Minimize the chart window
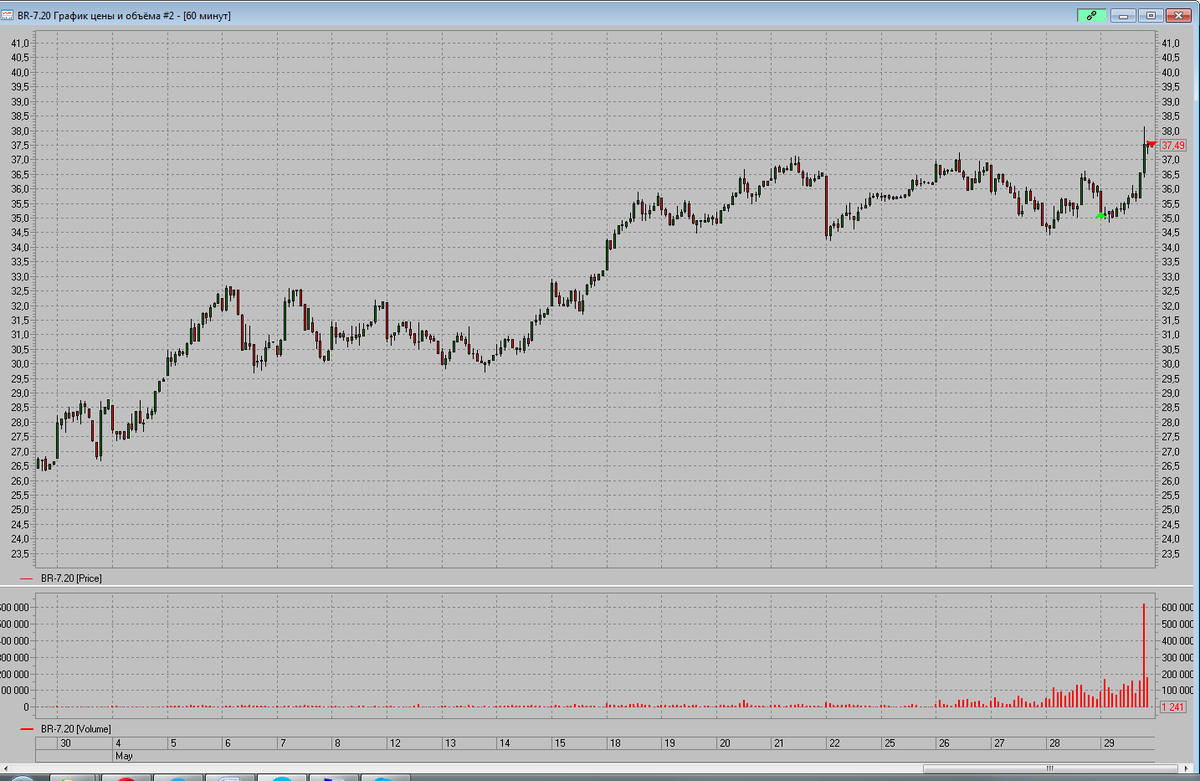 pos(1124,15)
